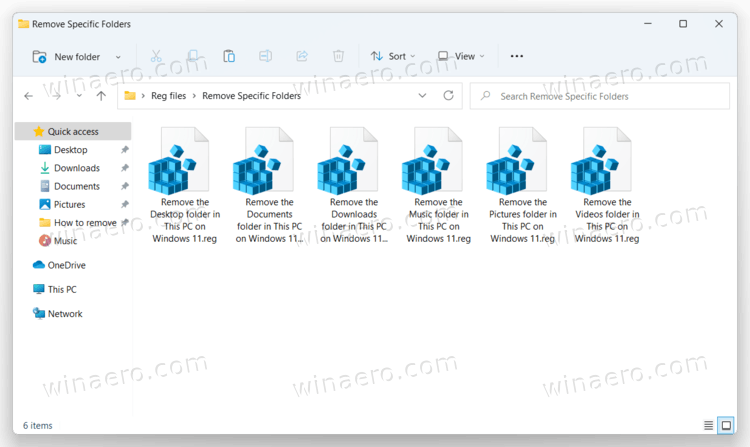Viewport: 750px width, 447px height.
Task: Open recent locations dropdown arrow
Action: point(79,96)
